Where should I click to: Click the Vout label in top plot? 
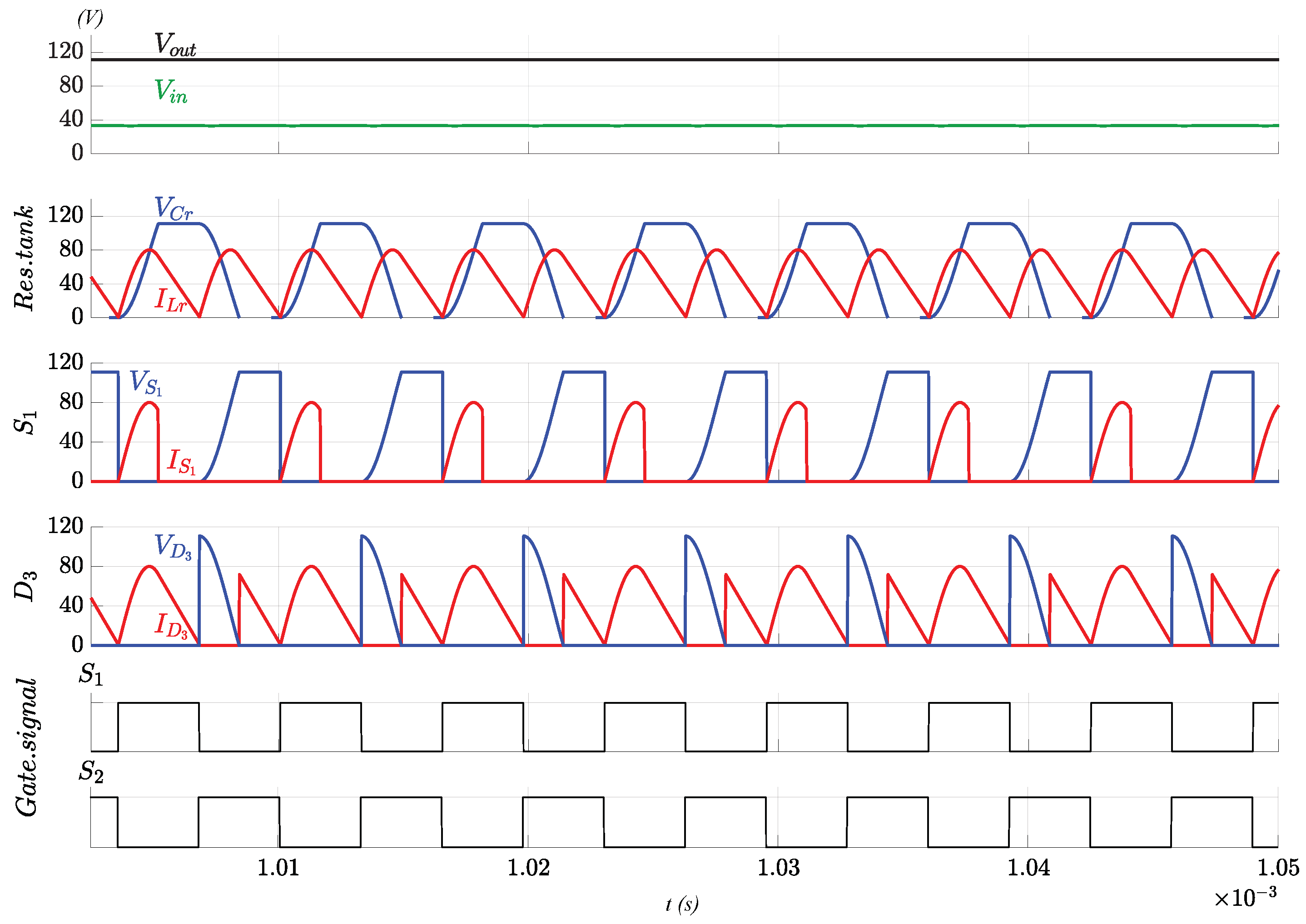(x=175, y=44)
